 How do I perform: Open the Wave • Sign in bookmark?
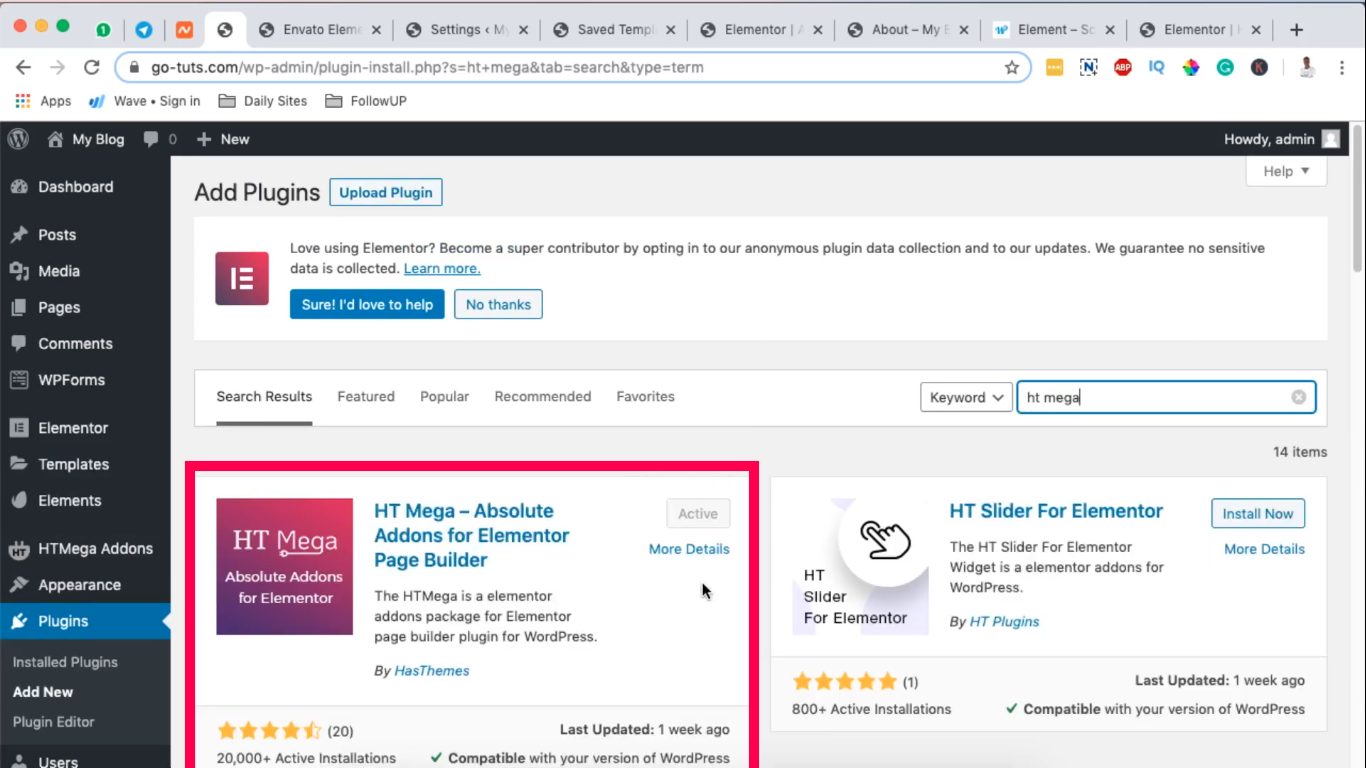(x=145, y=101)
